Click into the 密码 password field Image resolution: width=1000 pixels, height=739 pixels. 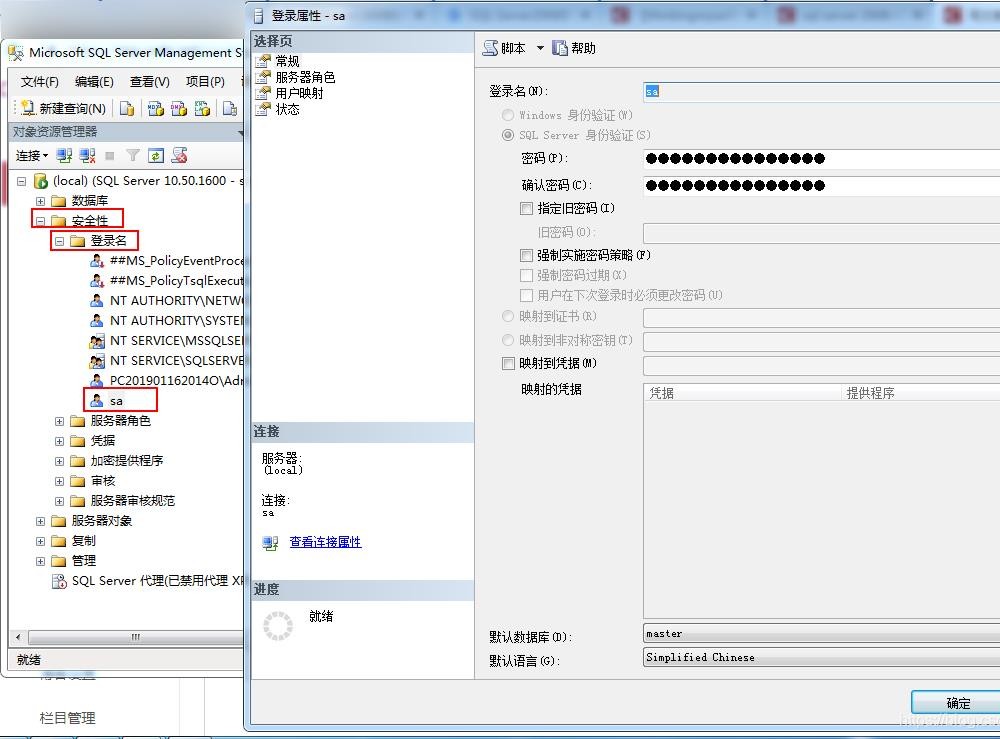(820, 158)
